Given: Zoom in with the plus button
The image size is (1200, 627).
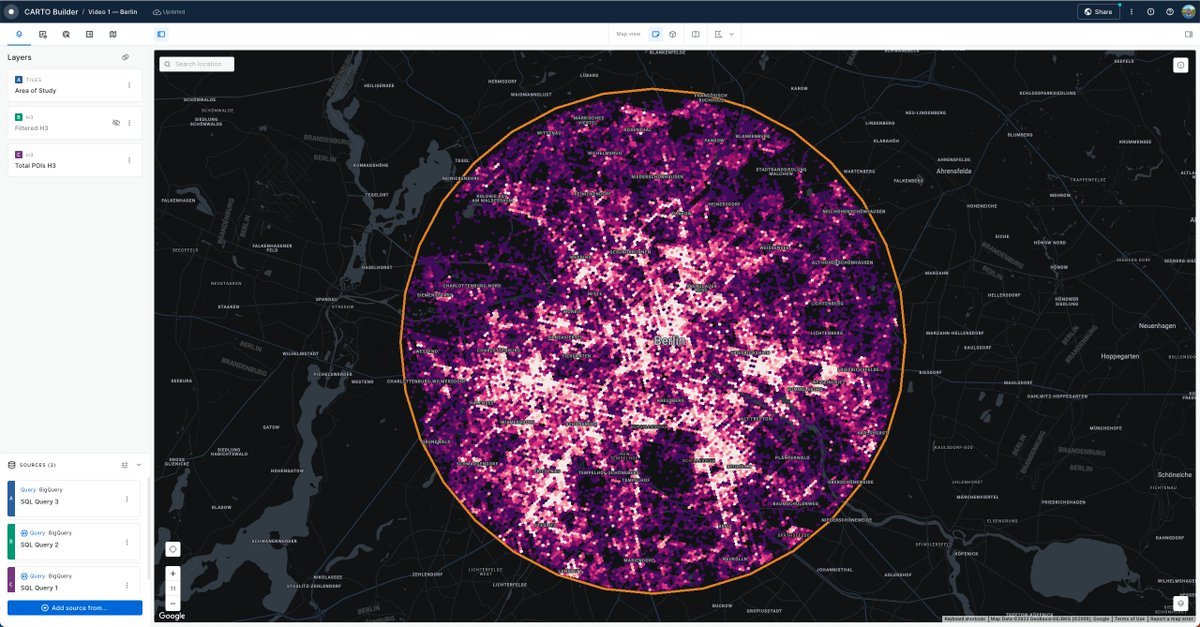Looking at the screenshot, I should tap(173, 574).
